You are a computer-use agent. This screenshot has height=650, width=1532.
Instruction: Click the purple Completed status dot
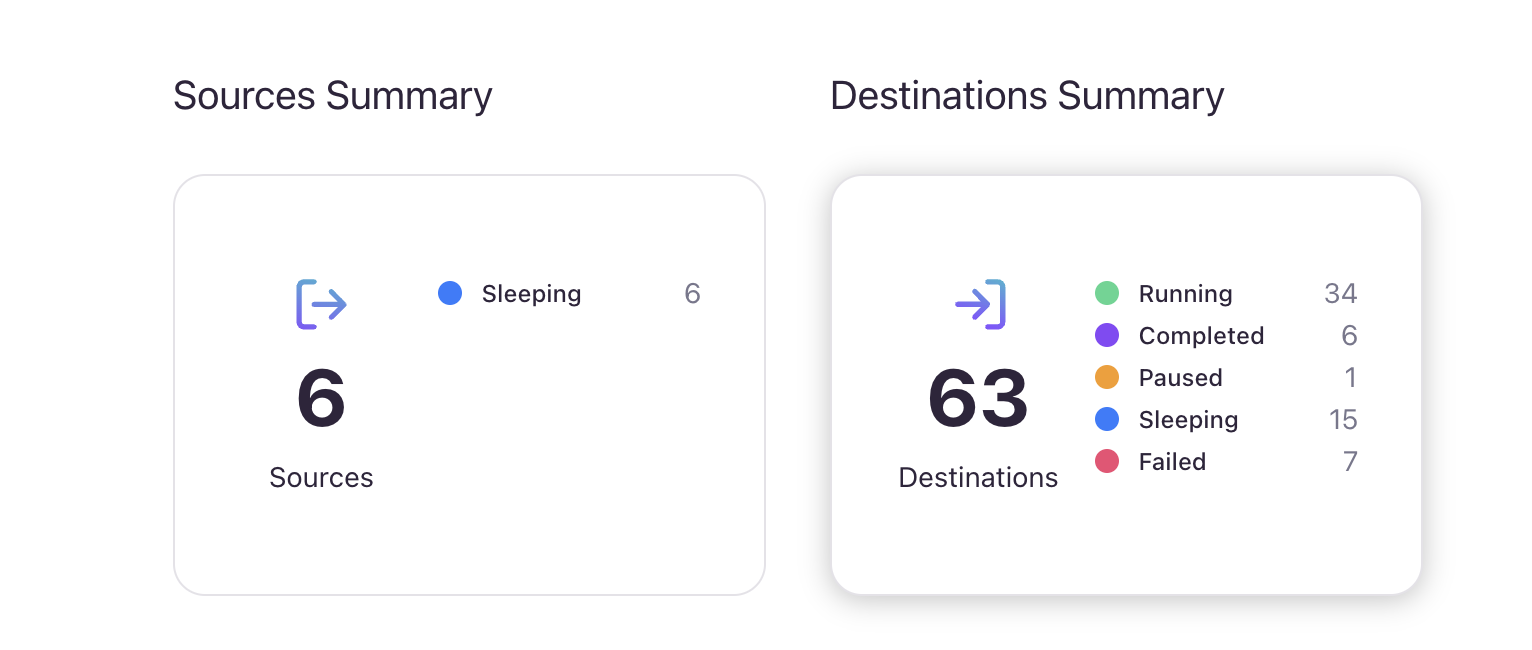[x=1107, y=335]
